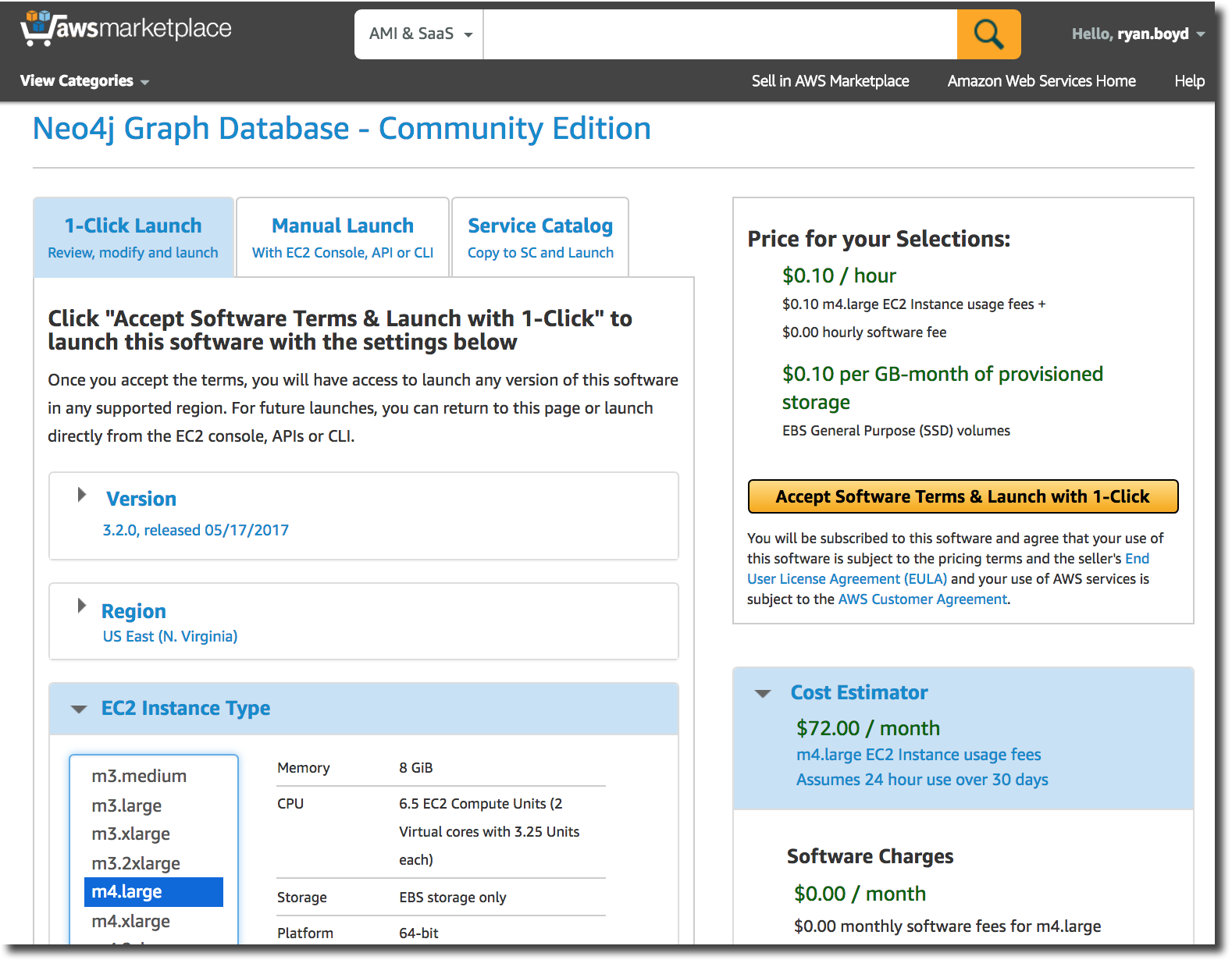Open the End User License Agreement (EULA) link
Screen dimensions: 1232x960
click(x=847, y=579)
